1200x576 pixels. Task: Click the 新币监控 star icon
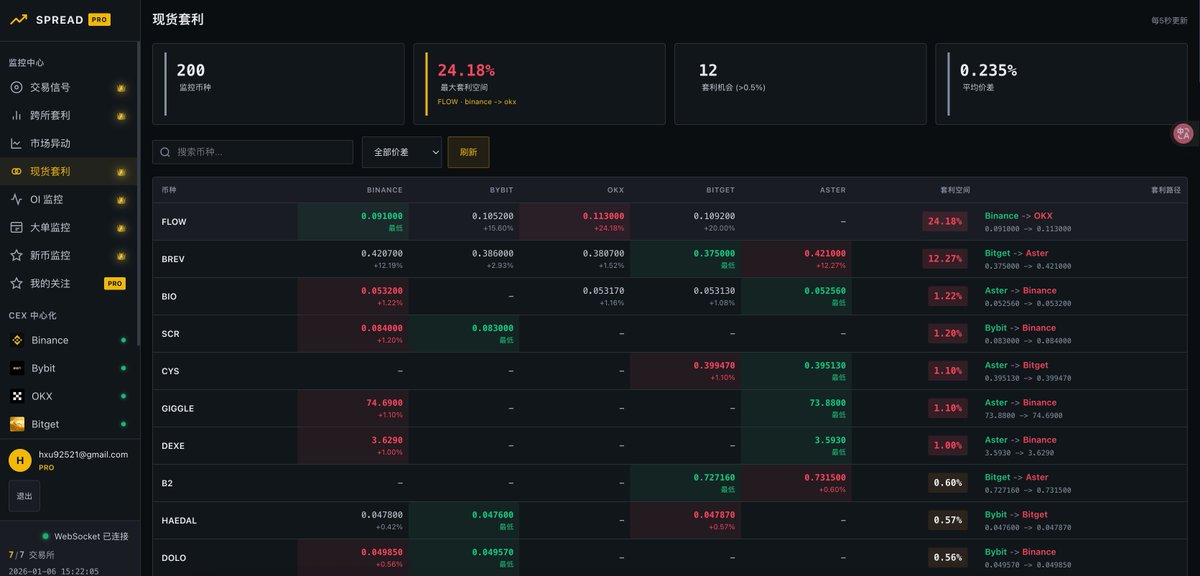click(16, 255)
